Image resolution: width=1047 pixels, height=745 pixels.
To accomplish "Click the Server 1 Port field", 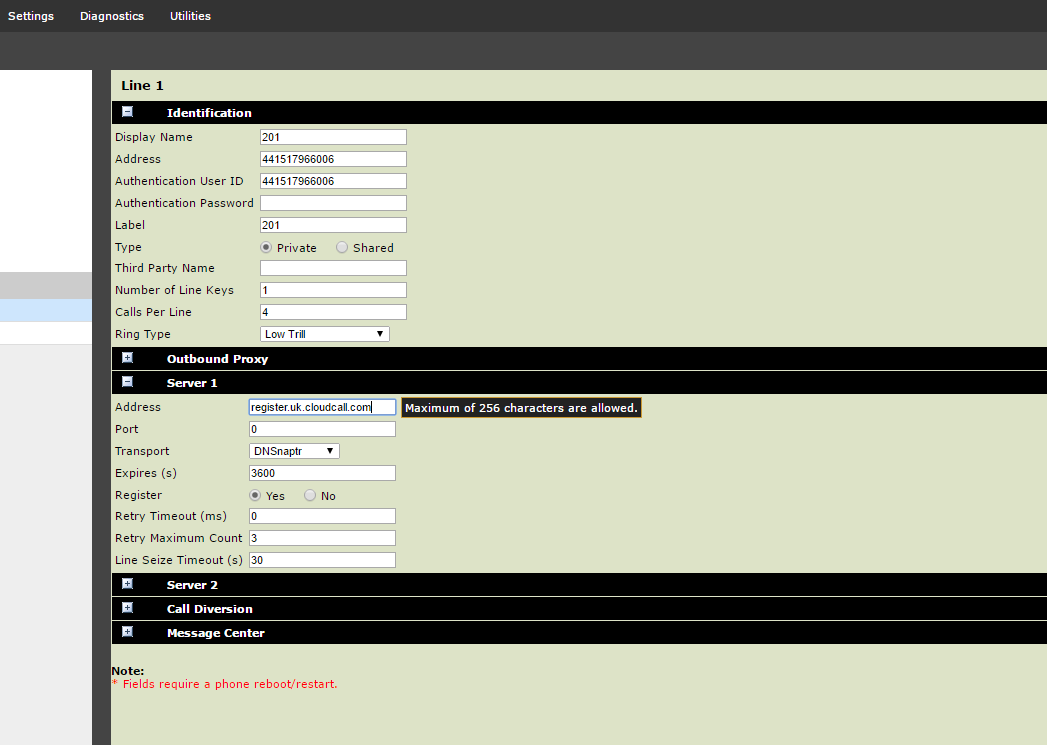I will [x=323, y=429].
